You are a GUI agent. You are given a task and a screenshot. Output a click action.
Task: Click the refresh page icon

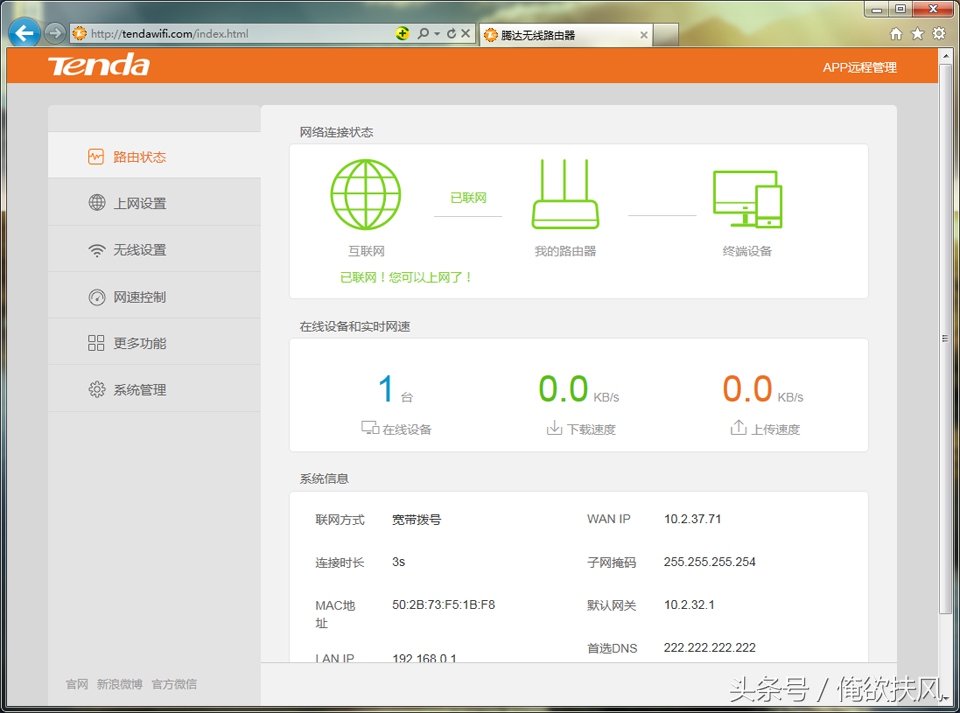(x=451, y=34)
